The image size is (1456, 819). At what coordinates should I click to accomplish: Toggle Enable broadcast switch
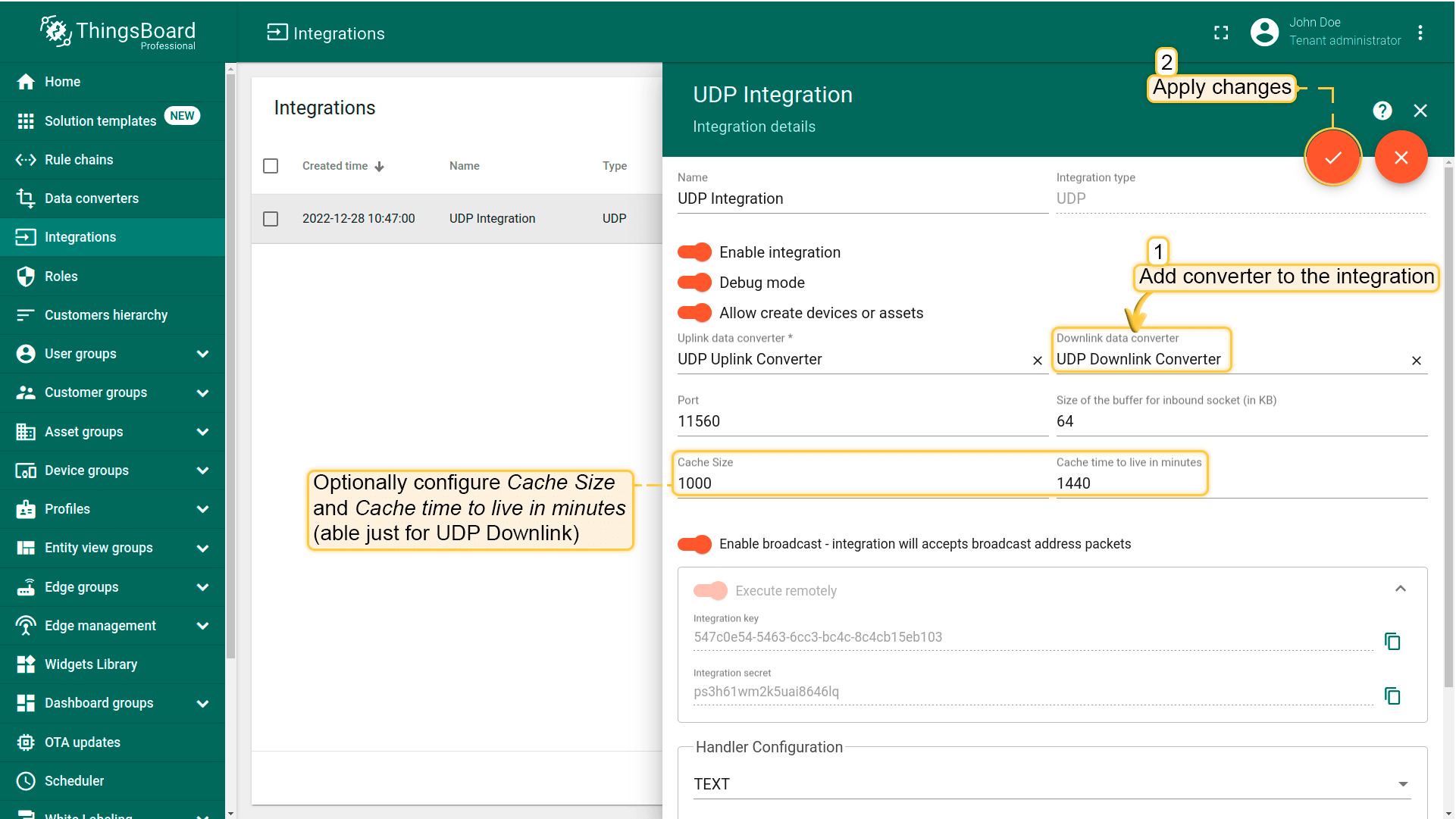pyautogui.click(x=694, y=544)
